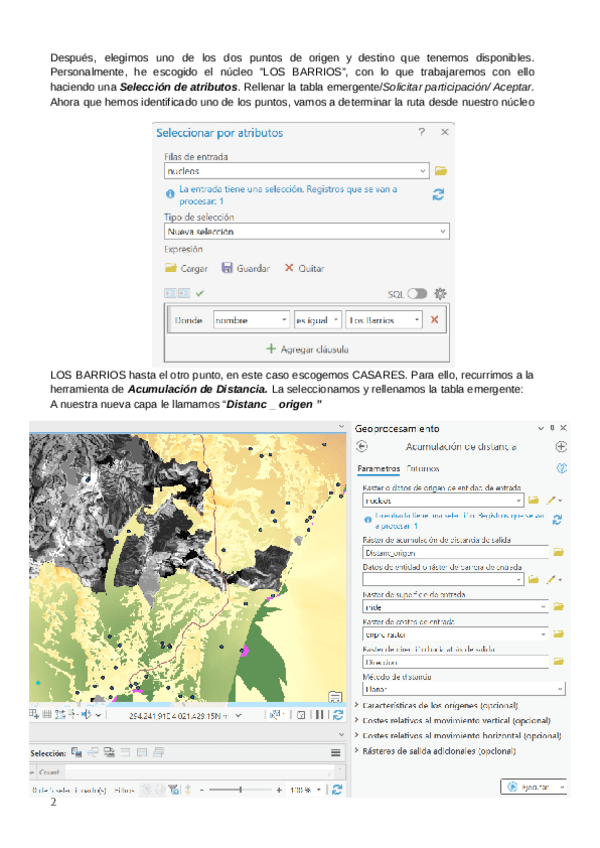Browse for the origin raster folder icon

533,500
